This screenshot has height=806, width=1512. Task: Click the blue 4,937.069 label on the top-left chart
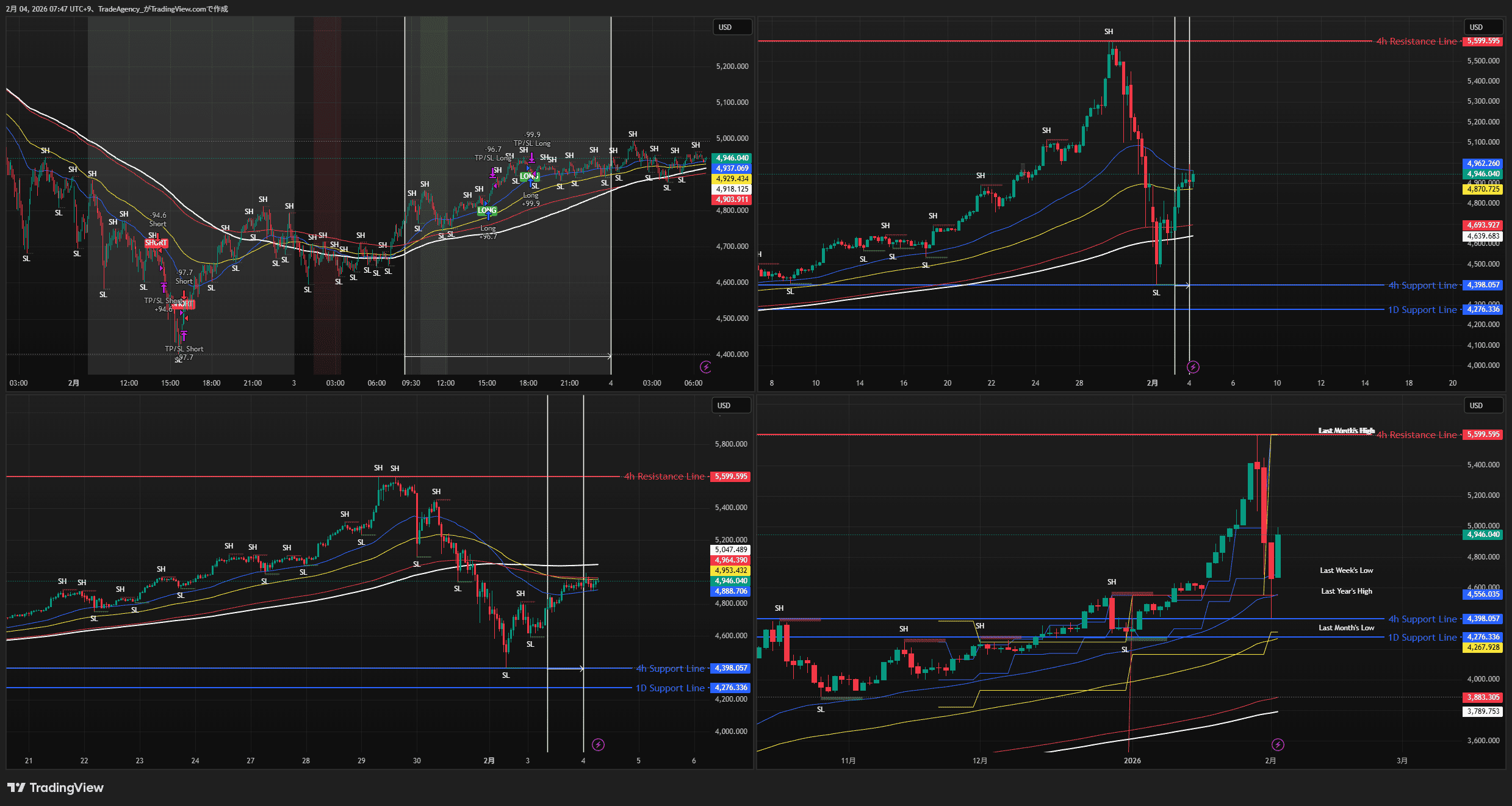732,168
